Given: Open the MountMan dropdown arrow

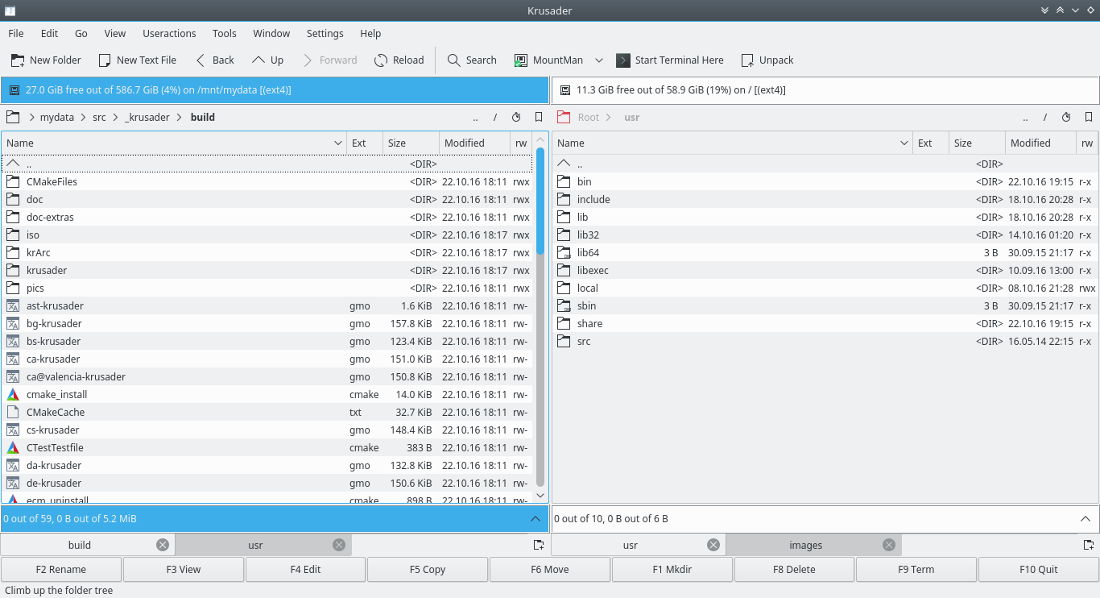Looking at the screenshot, I should point(598,60).
